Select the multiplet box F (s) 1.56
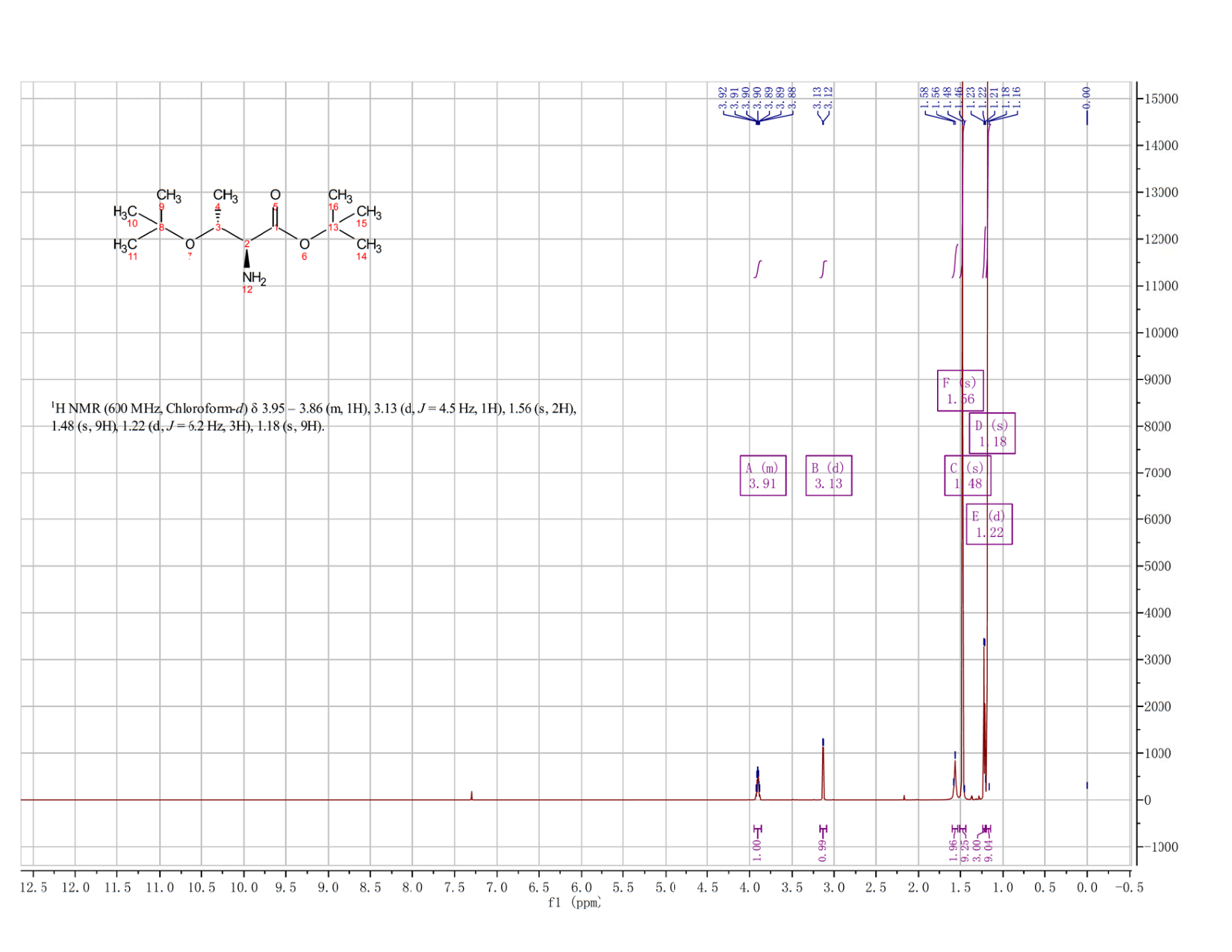 (960, 391)
